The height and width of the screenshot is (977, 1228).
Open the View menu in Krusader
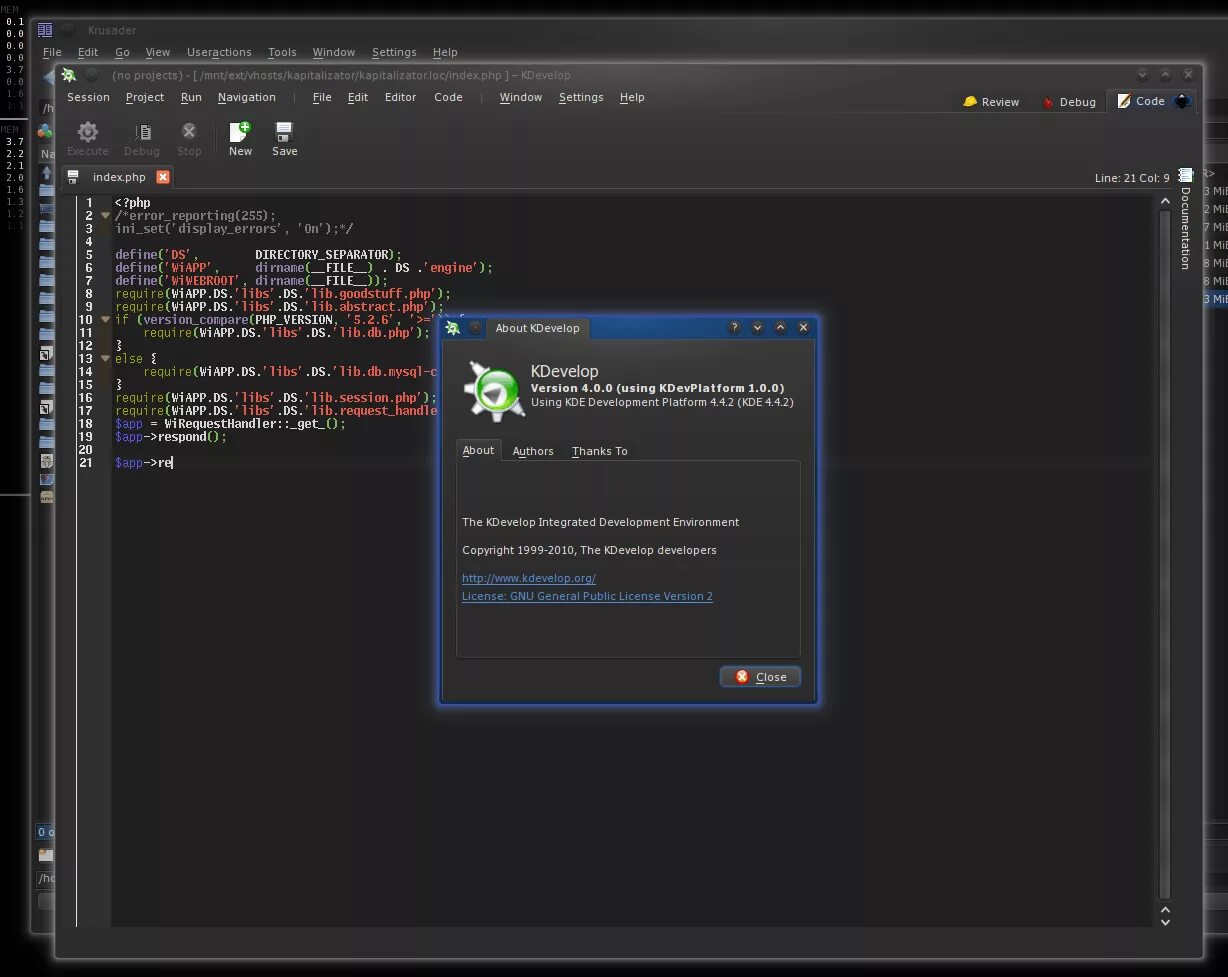tap(158, 52)
